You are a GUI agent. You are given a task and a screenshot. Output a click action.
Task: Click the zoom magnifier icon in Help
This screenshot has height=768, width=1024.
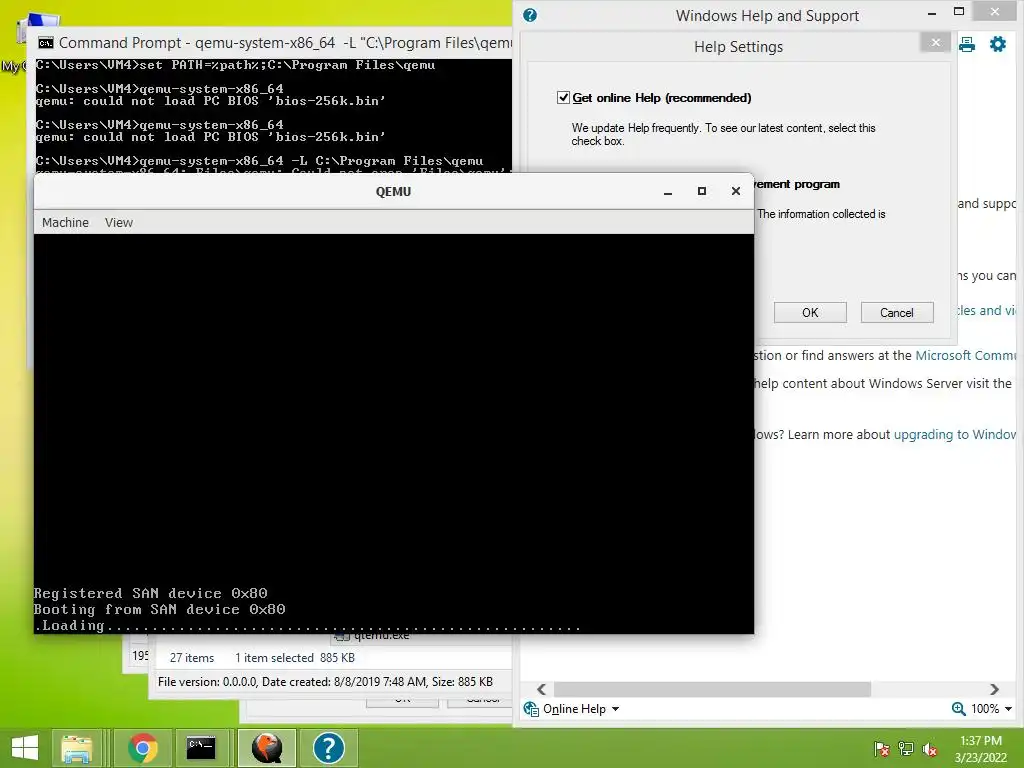click(x=959, y=709)
